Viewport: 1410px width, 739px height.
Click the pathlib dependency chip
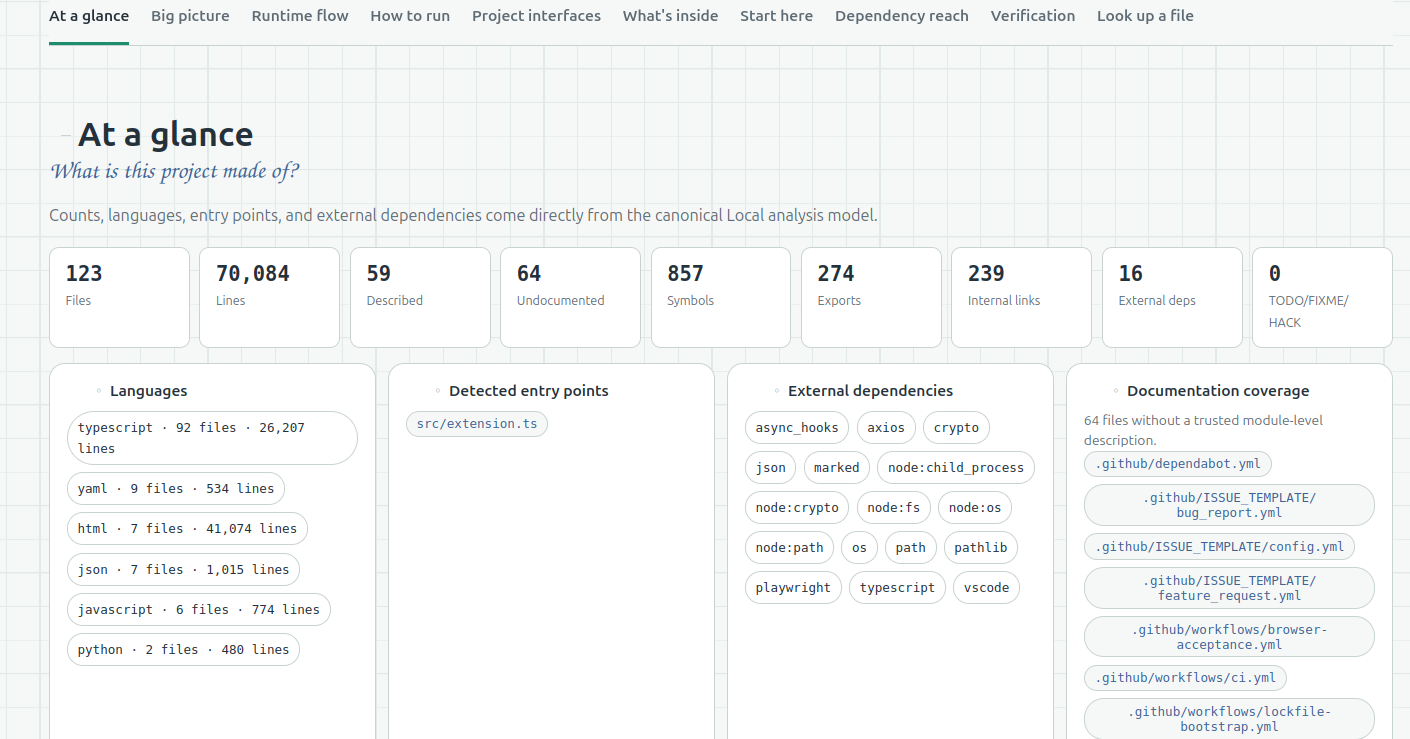coord(981,548)
